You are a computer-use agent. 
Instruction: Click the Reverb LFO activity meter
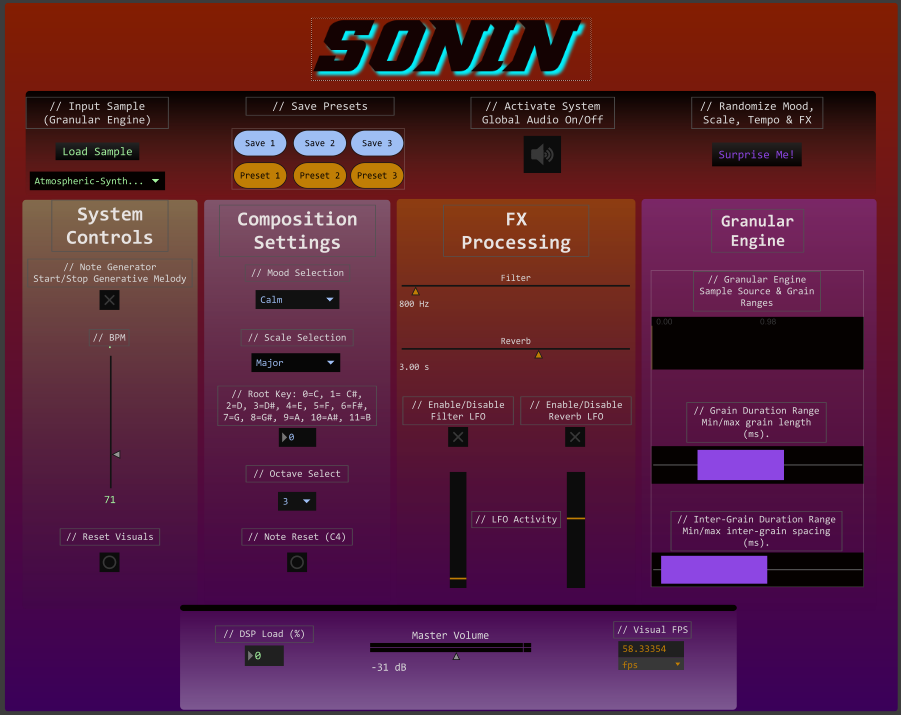pos(576,530)
